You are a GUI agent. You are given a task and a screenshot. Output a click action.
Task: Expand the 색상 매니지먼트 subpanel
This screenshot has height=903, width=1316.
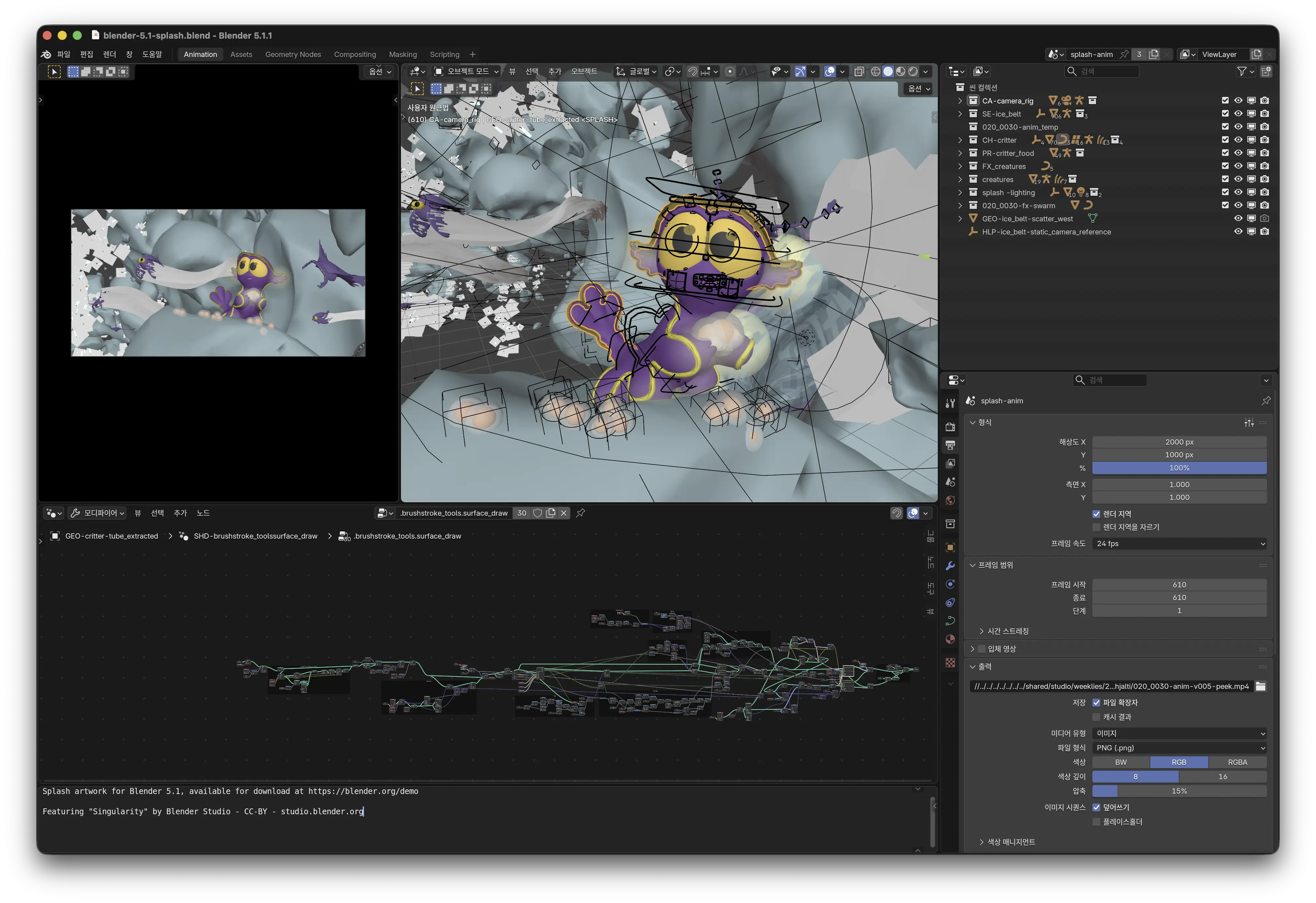981,842
